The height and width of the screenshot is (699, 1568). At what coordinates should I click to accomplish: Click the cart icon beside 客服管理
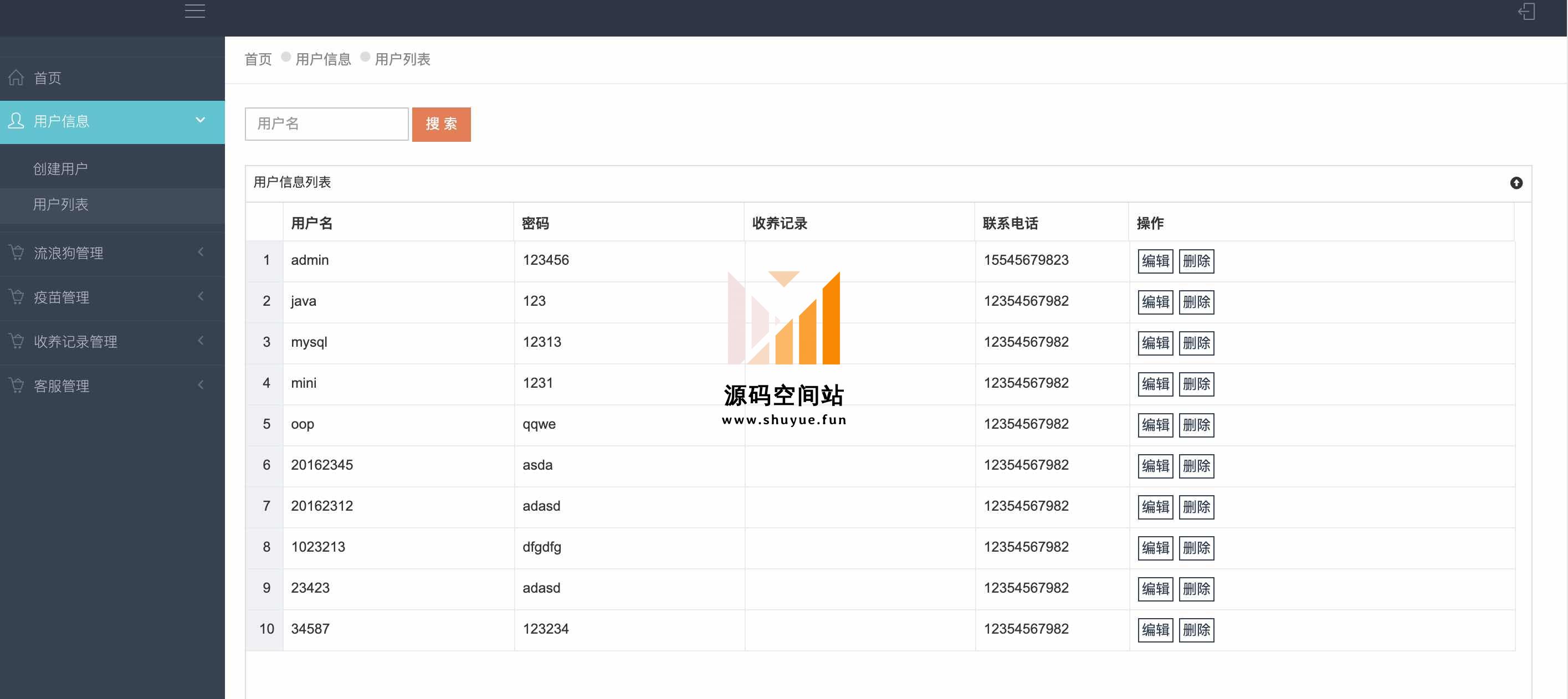17,386
